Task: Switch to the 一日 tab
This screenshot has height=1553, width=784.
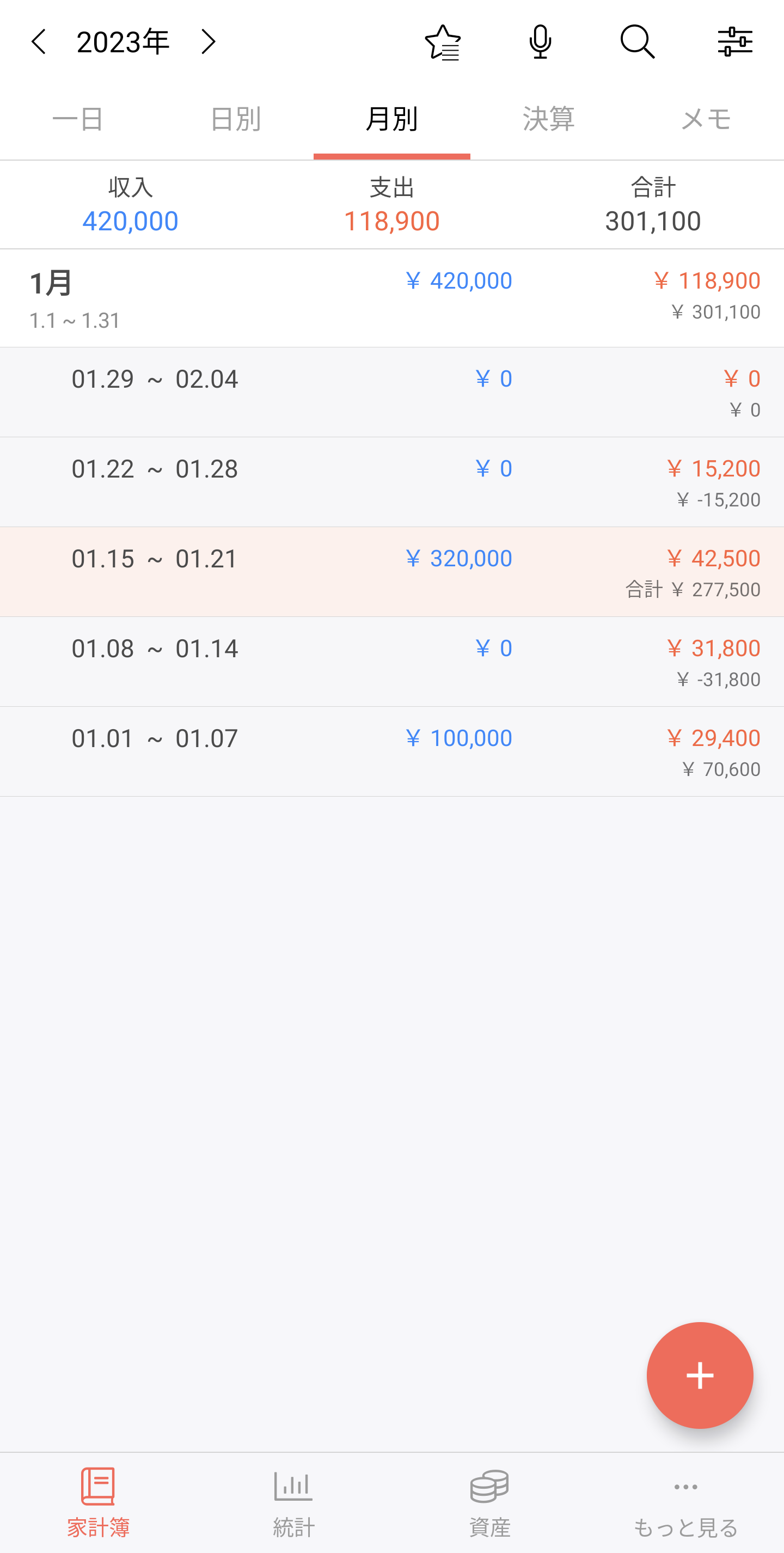Action: (78, 119)
